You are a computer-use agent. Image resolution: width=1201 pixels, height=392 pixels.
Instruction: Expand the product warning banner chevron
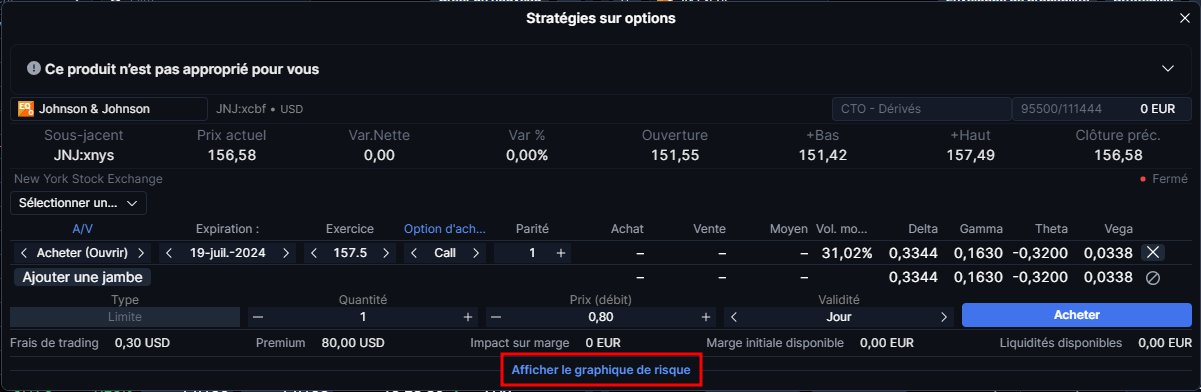tap(1167, 69)
